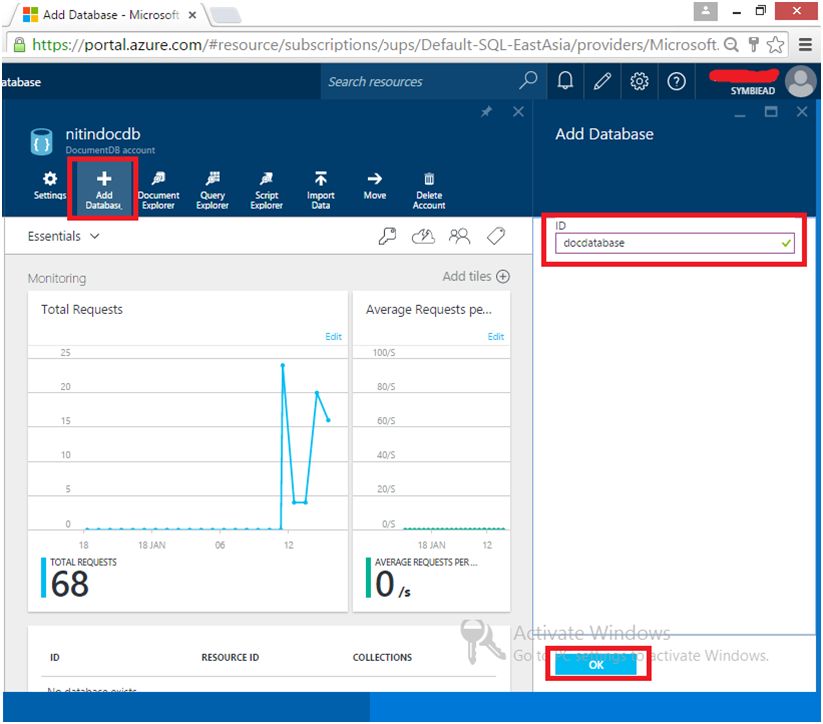The width and height of the screenshot is (823, 724).
Task: Close the Add Database browser tab
Action: point(193,15)
